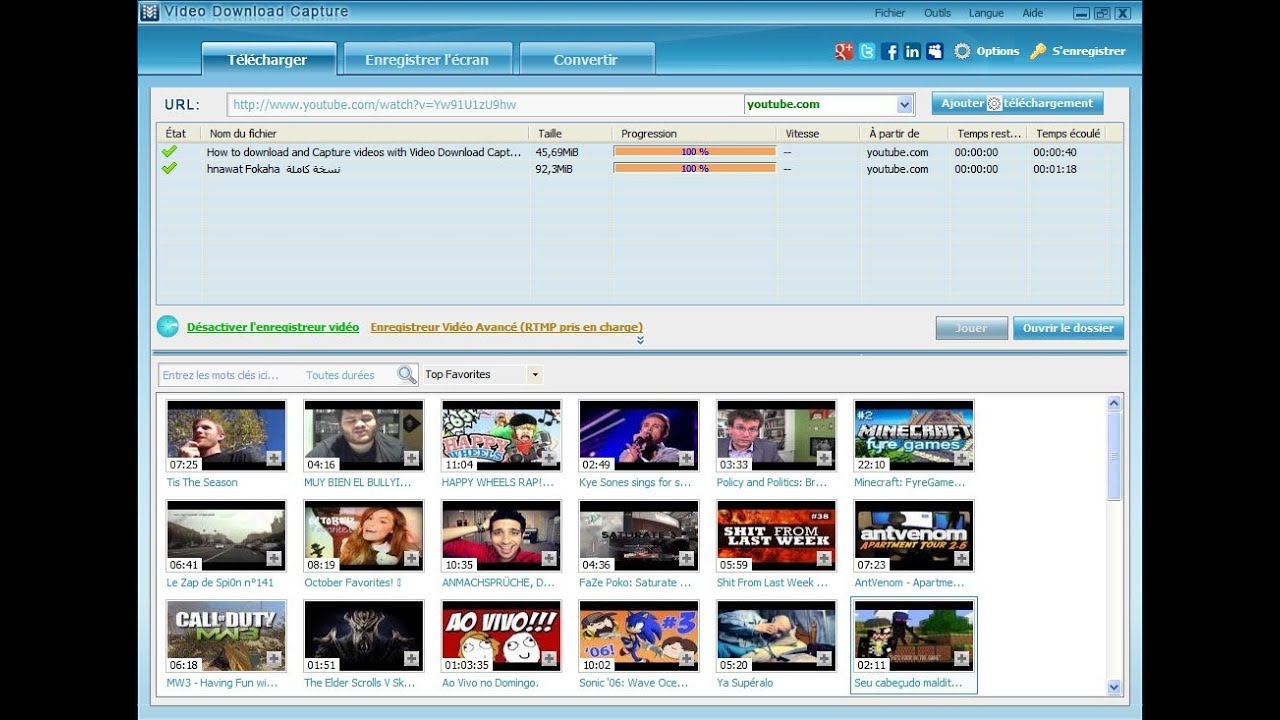The height and width of the screenshot is (720, 1280).
Task: Expand the youtube.com site dropdown
Action: pyautogui.click(x=904, y=104)
